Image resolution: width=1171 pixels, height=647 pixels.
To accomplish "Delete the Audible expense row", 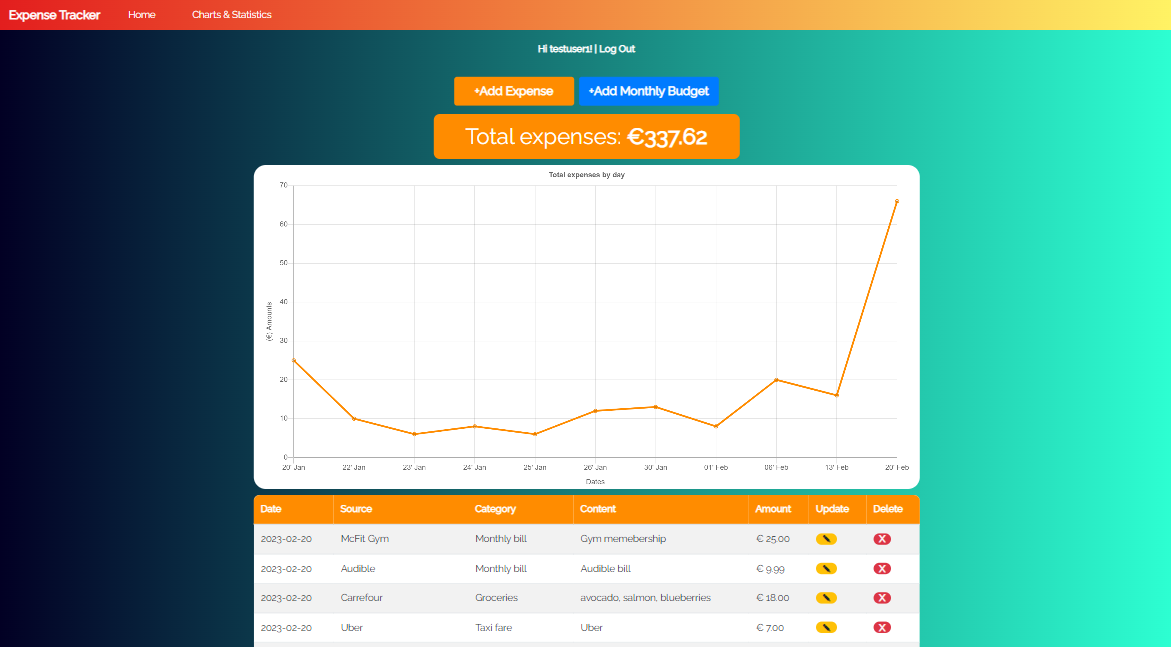I will click(x=882, y=569).
